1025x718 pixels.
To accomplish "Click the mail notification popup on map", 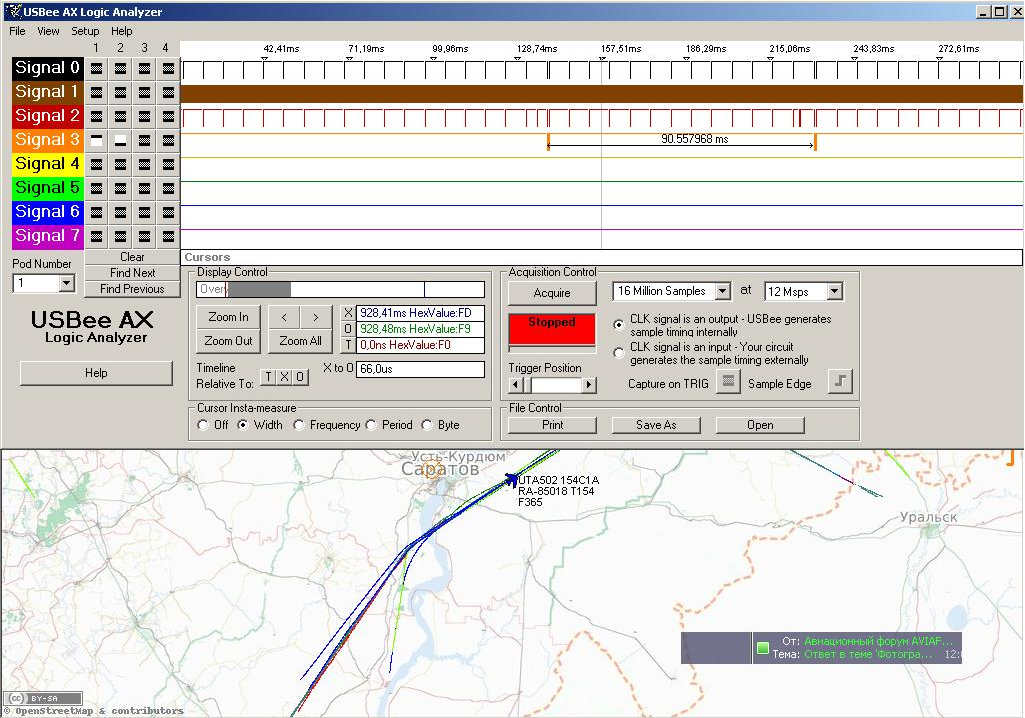I will tap(821, 648).
